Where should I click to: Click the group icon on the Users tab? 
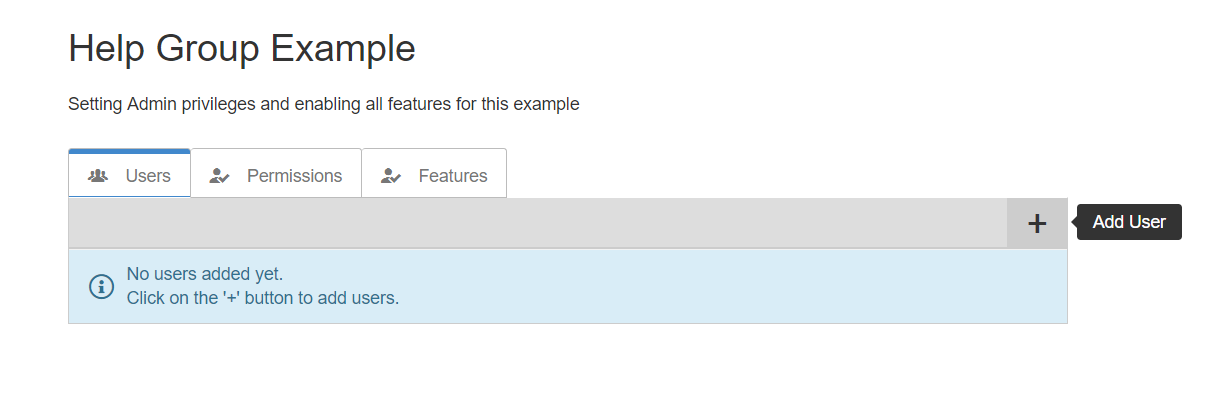[x=98, y=176]
